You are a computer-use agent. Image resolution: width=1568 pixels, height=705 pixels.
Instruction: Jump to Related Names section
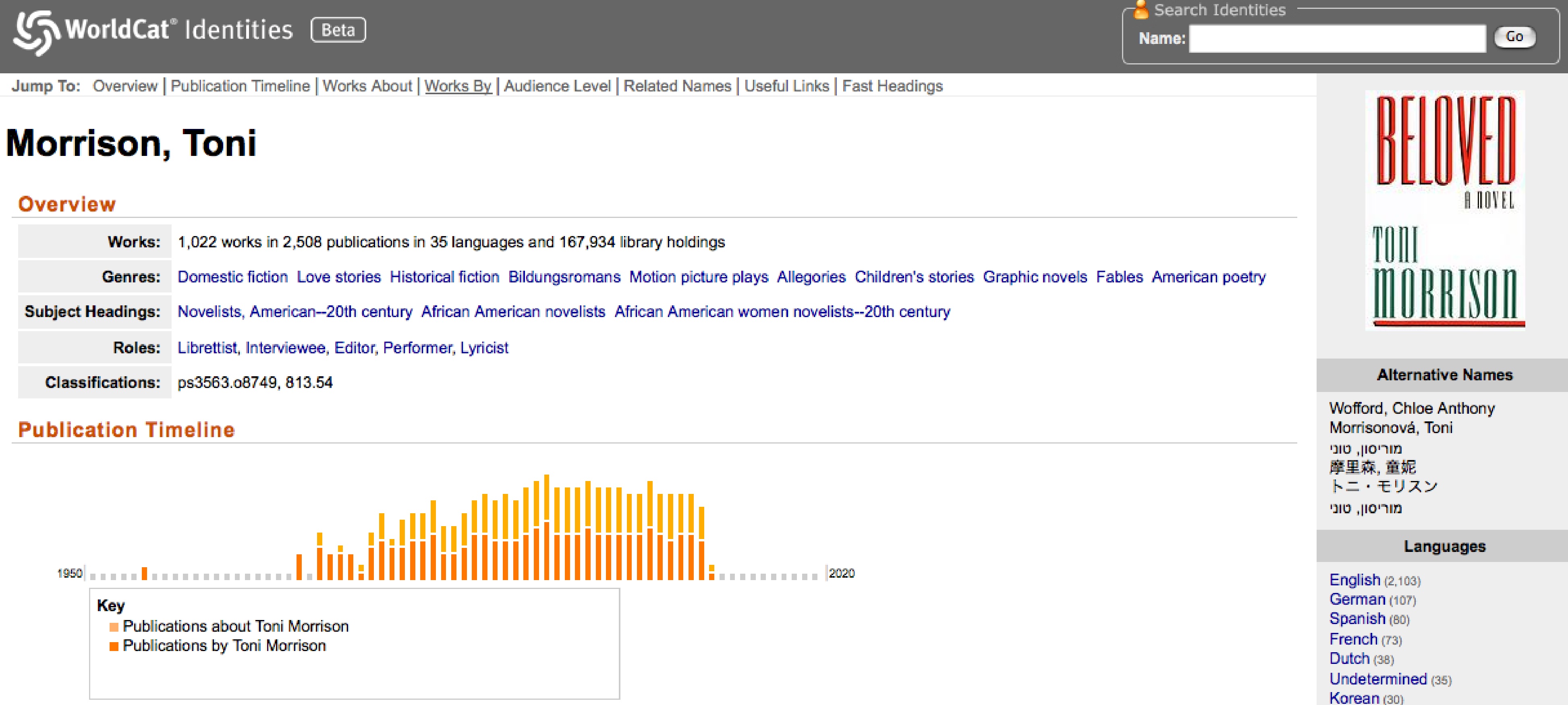677,86
